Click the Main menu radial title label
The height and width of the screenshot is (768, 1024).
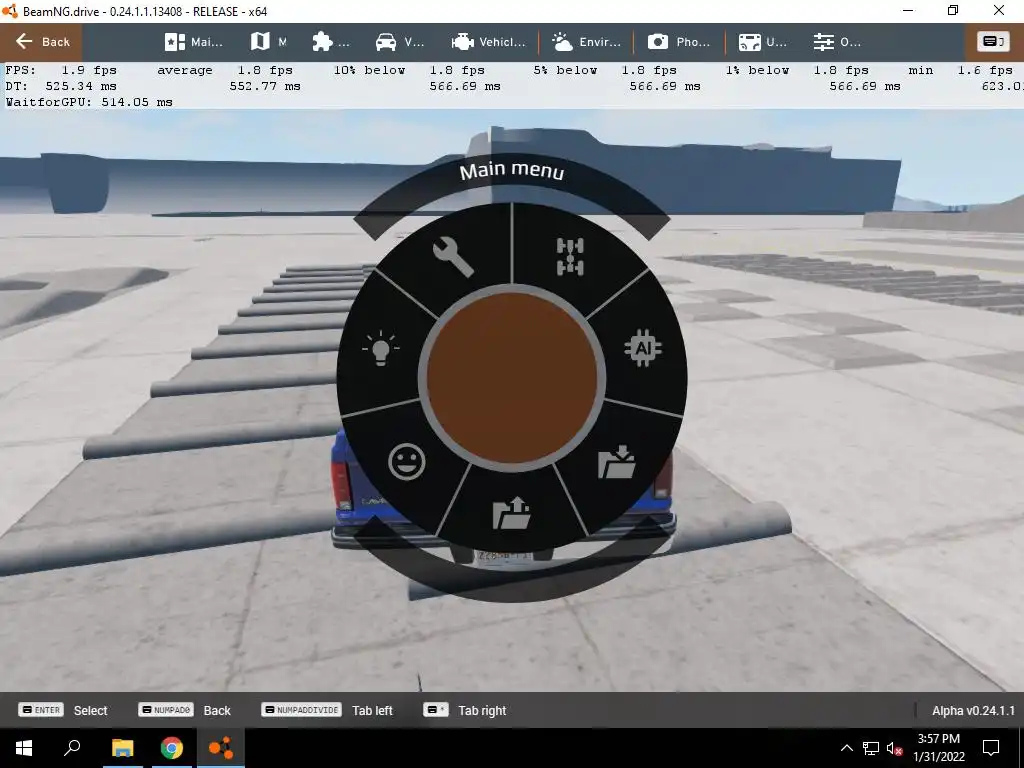512,170
